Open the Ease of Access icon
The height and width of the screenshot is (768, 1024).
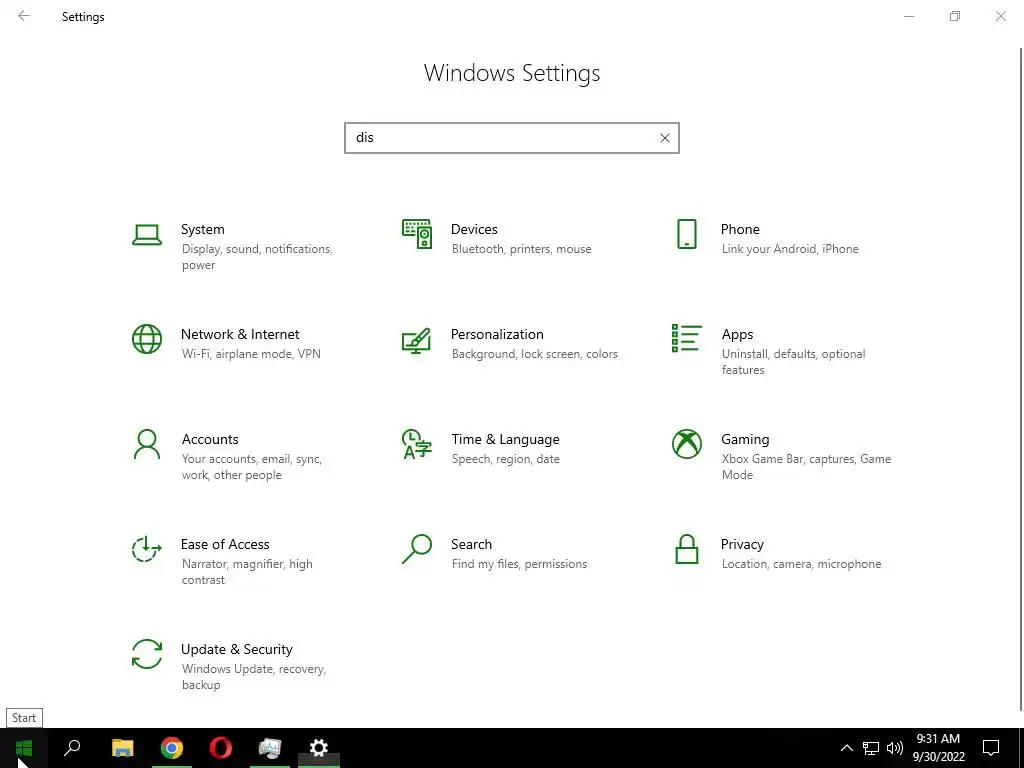147,549
